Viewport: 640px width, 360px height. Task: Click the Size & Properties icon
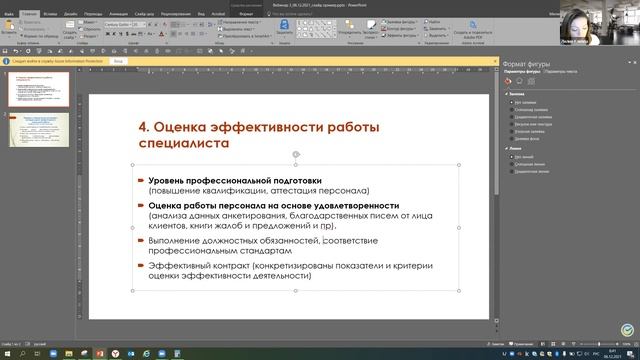coord(531,82)
